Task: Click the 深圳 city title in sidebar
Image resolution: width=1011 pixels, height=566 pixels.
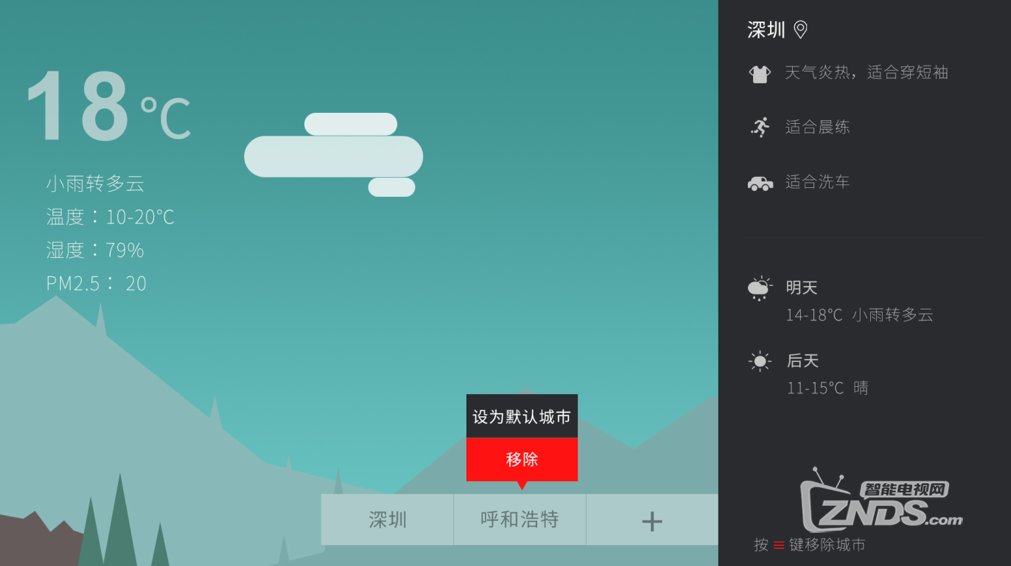Action: pyautogui.click(x=766, y=30)
